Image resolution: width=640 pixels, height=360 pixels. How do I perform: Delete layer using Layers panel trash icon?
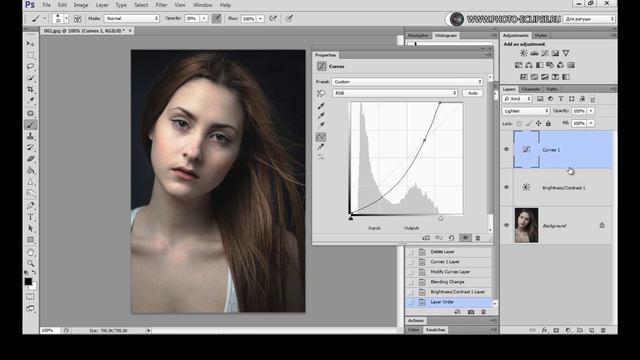coord(603,330)
